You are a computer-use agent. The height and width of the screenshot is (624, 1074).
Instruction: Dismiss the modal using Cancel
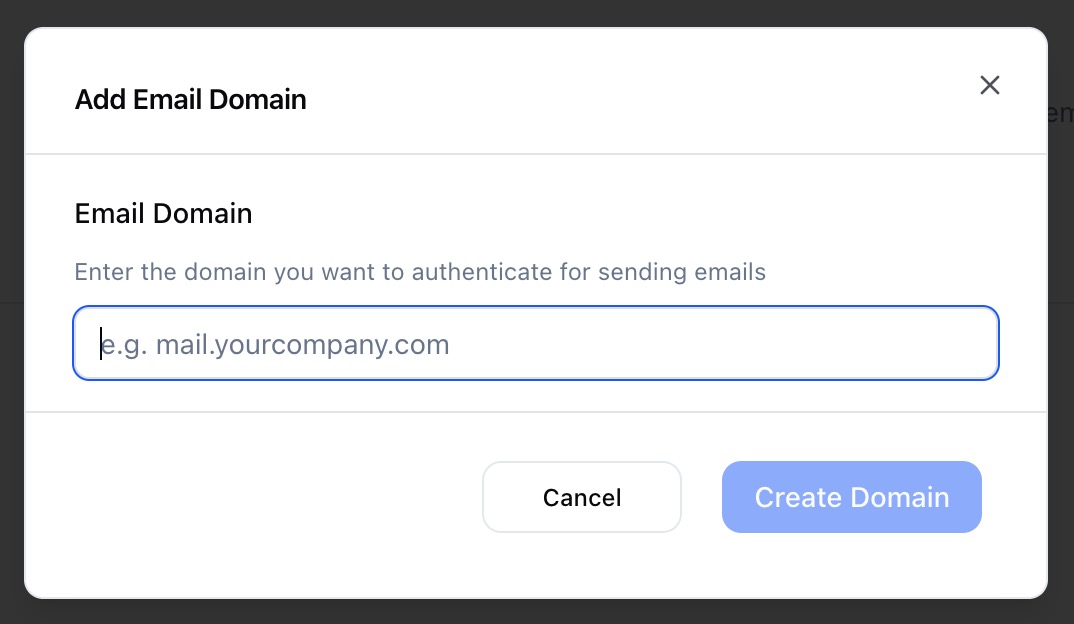click(581, 497)
